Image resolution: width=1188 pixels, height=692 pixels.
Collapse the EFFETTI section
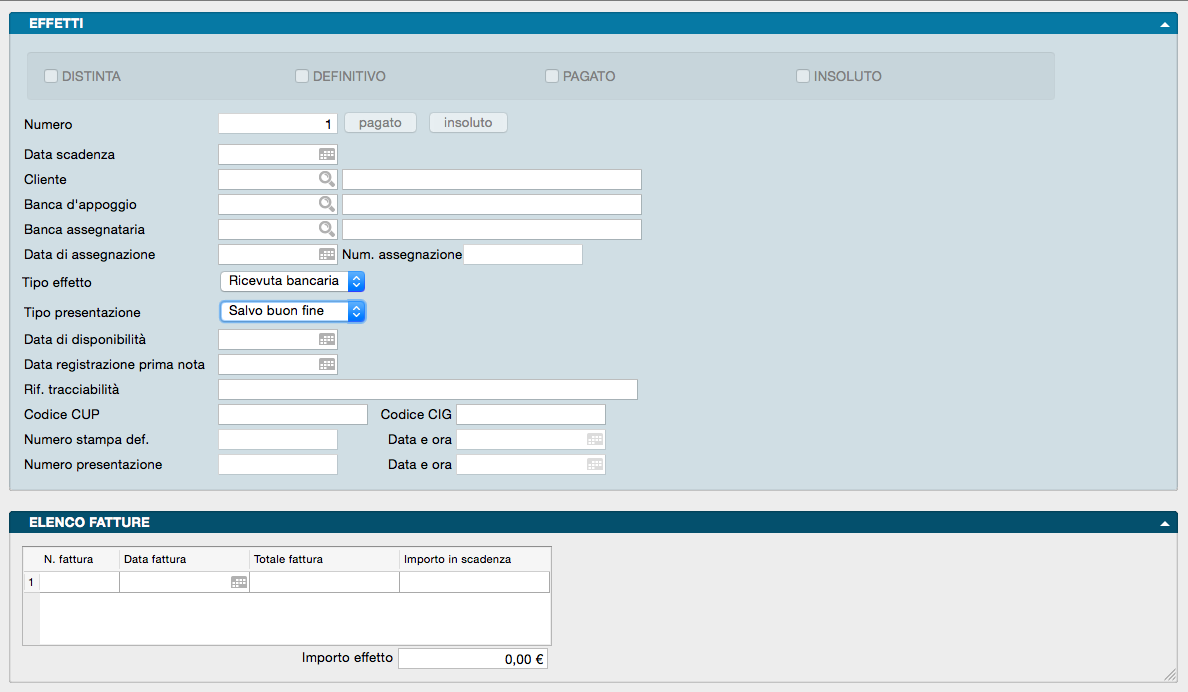(1164, 23)
